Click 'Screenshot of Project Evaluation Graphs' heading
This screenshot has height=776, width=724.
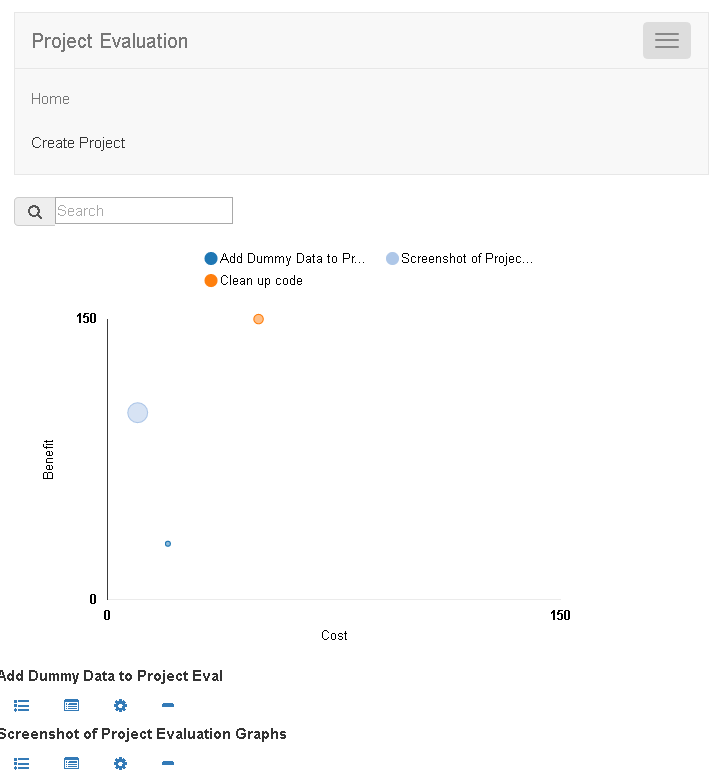tap(142, 734)
